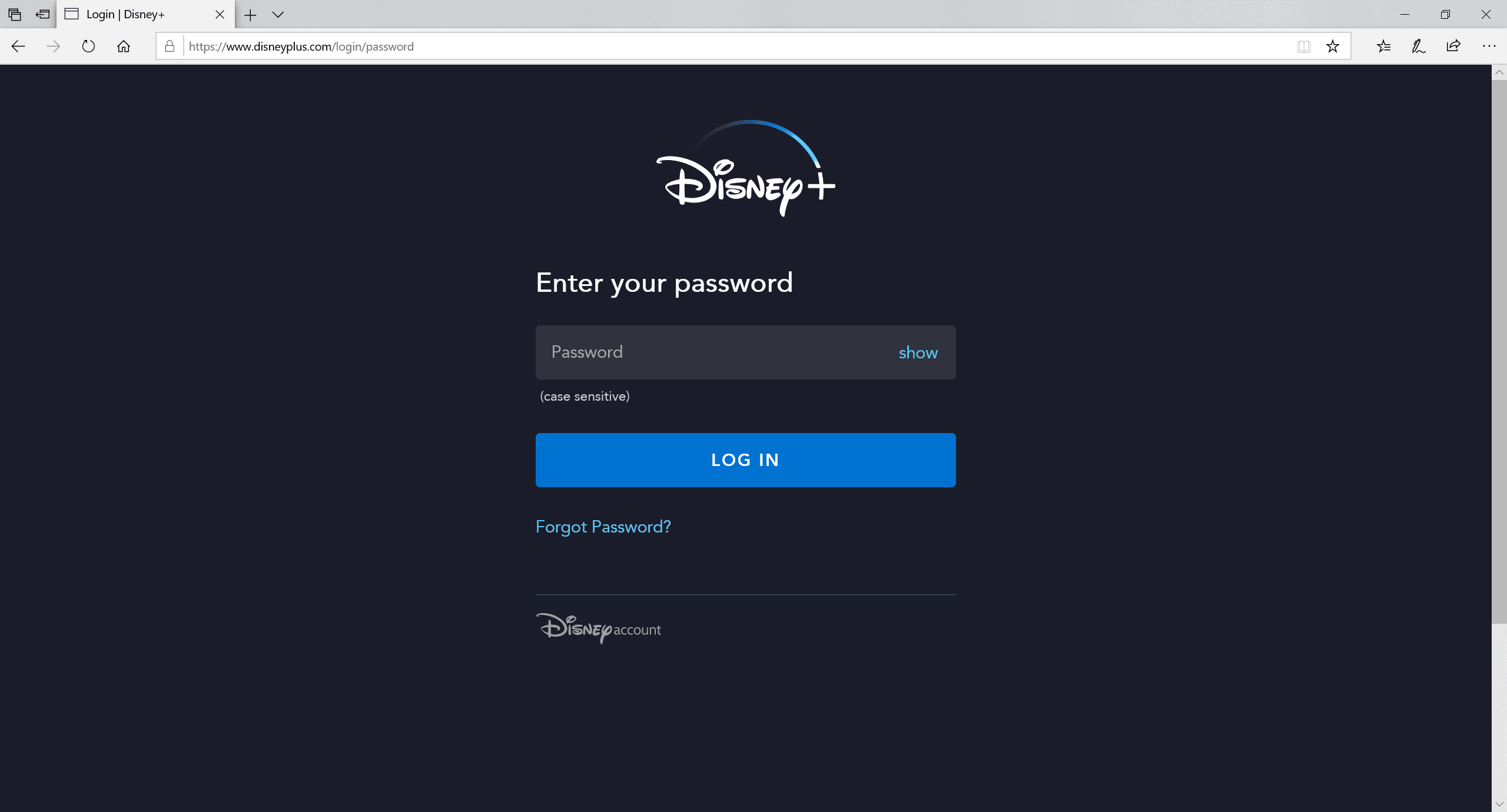Expand the tab preview panel
The image size is (1507, 812).
click(277, 15)
